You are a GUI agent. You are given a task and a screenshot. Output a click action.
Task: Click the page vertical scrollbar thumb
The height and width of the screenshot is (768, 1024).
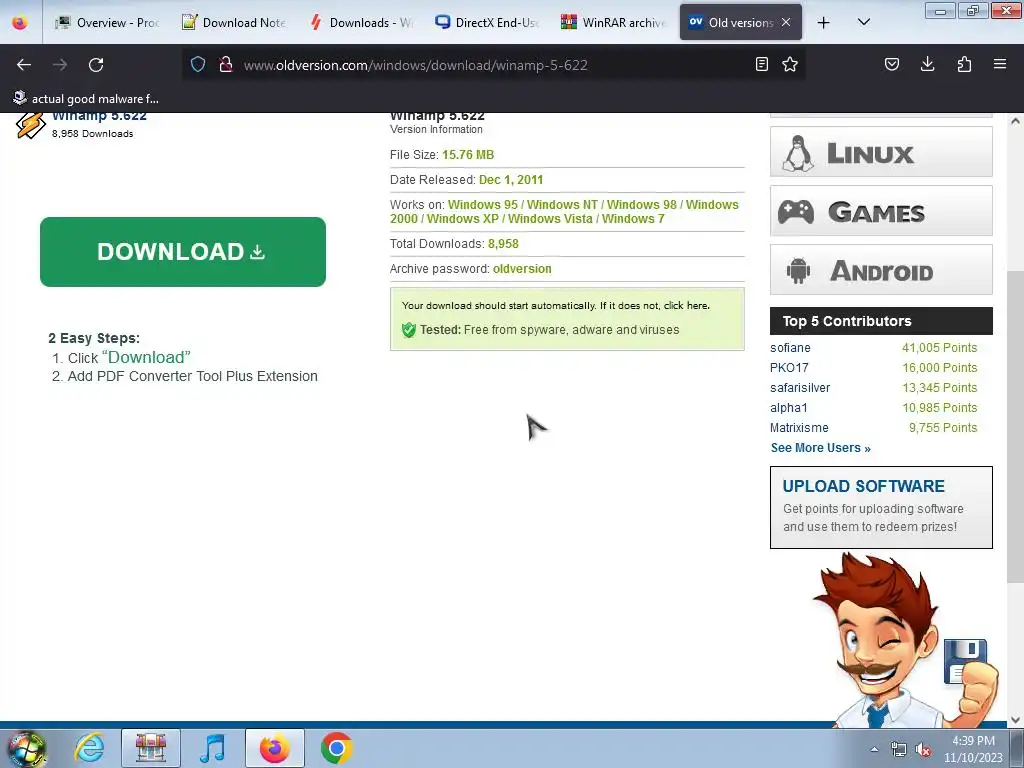click(x=1015, y=426)
